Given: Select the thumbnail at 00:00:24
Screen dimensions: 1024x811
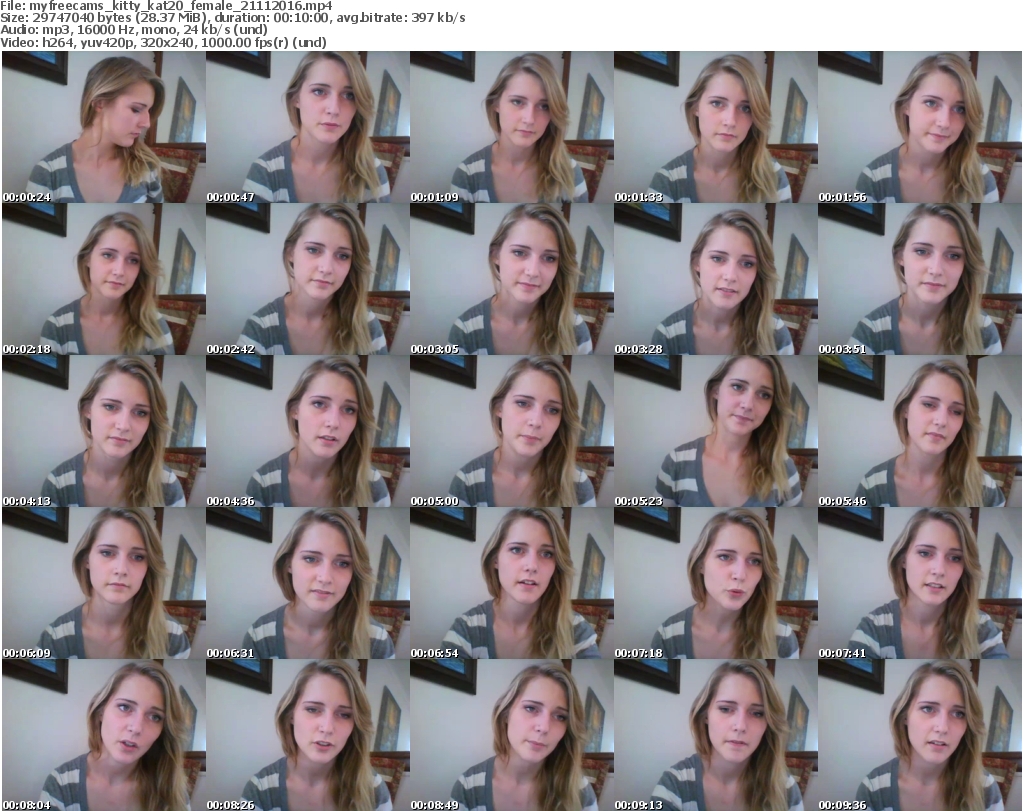Looking at the screenshot, I should pyautogui.click(x=104, y=127).
